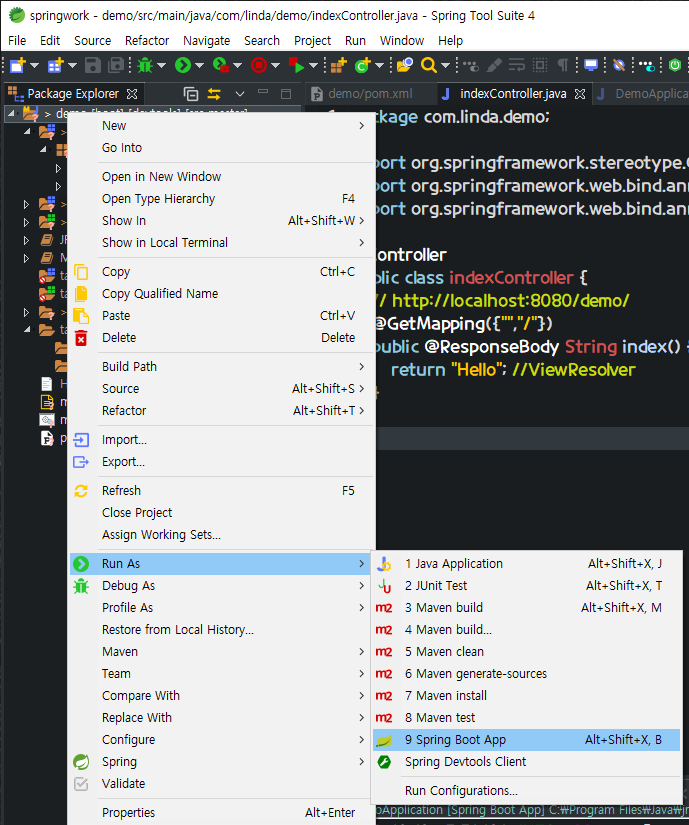Toggle Link with Editor in Package Explorer

[x=214, y=94]
